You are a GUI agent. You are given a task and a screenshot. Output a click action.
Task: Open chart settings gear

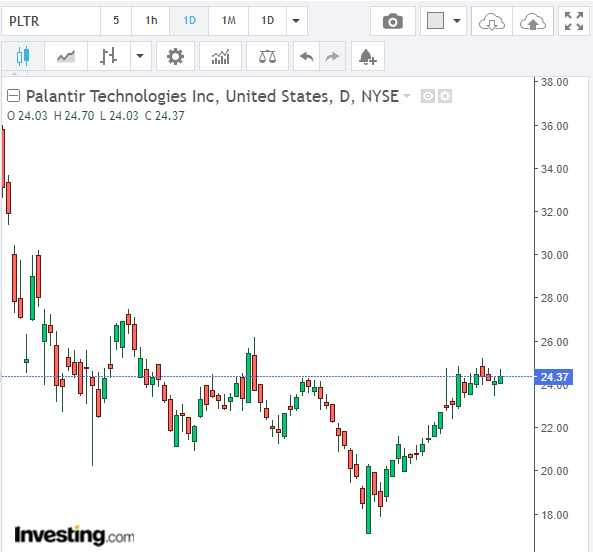point(175,56)
